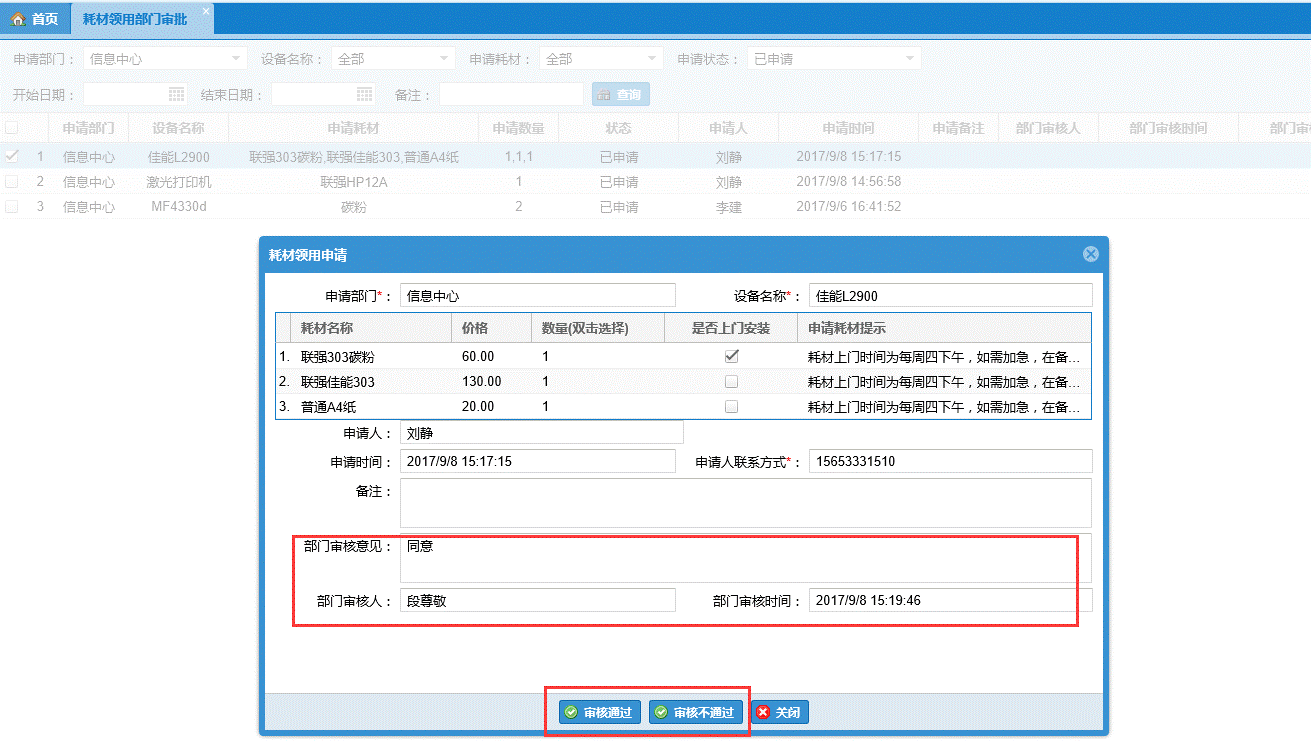
Task: Click the 关闭 close button
Action: (x=779, y=712)
